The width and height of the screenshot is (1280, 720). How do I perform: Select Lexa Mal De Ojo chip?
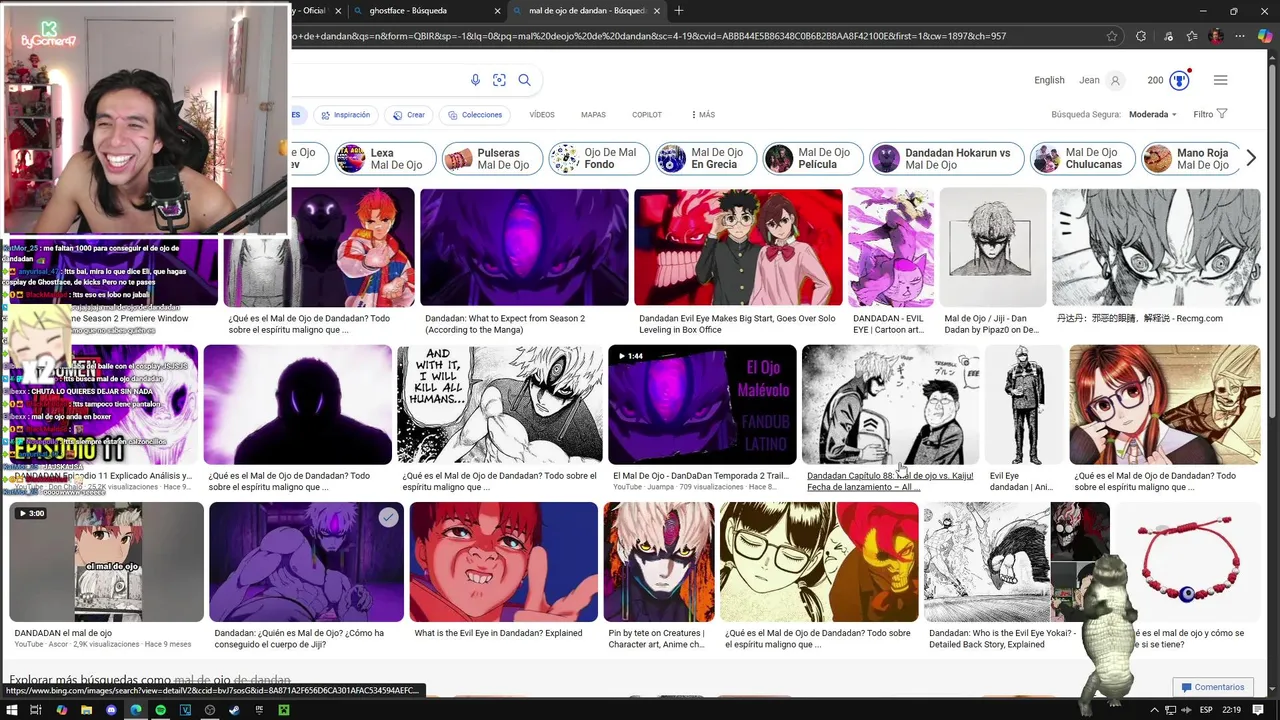click(385, 159)
